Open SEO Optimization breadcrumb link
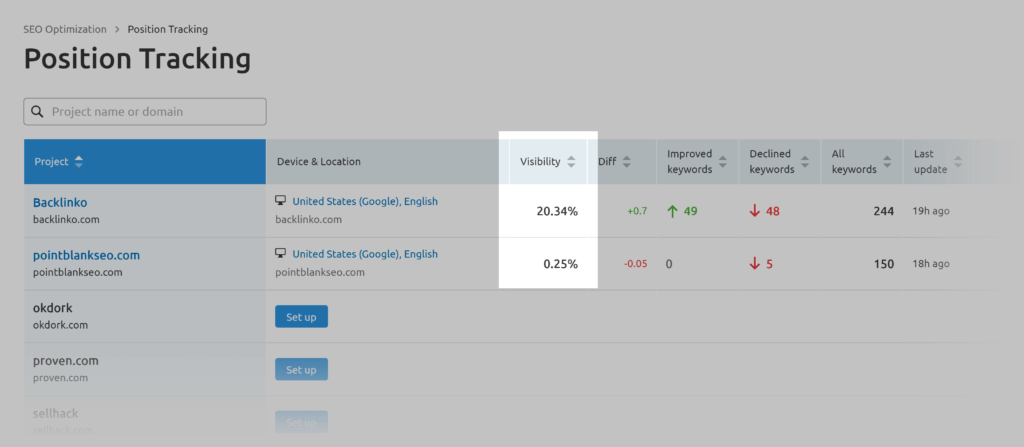 [65, 29]
